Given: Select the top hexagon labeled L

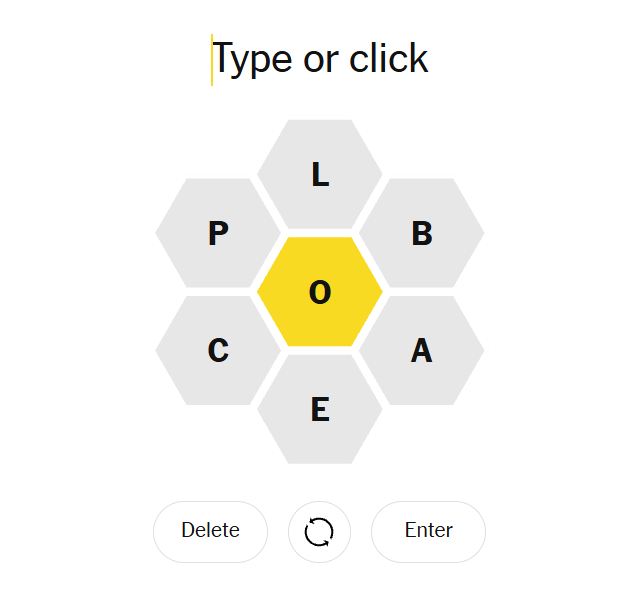Looking at the screenshot, I should coord(319,175).
